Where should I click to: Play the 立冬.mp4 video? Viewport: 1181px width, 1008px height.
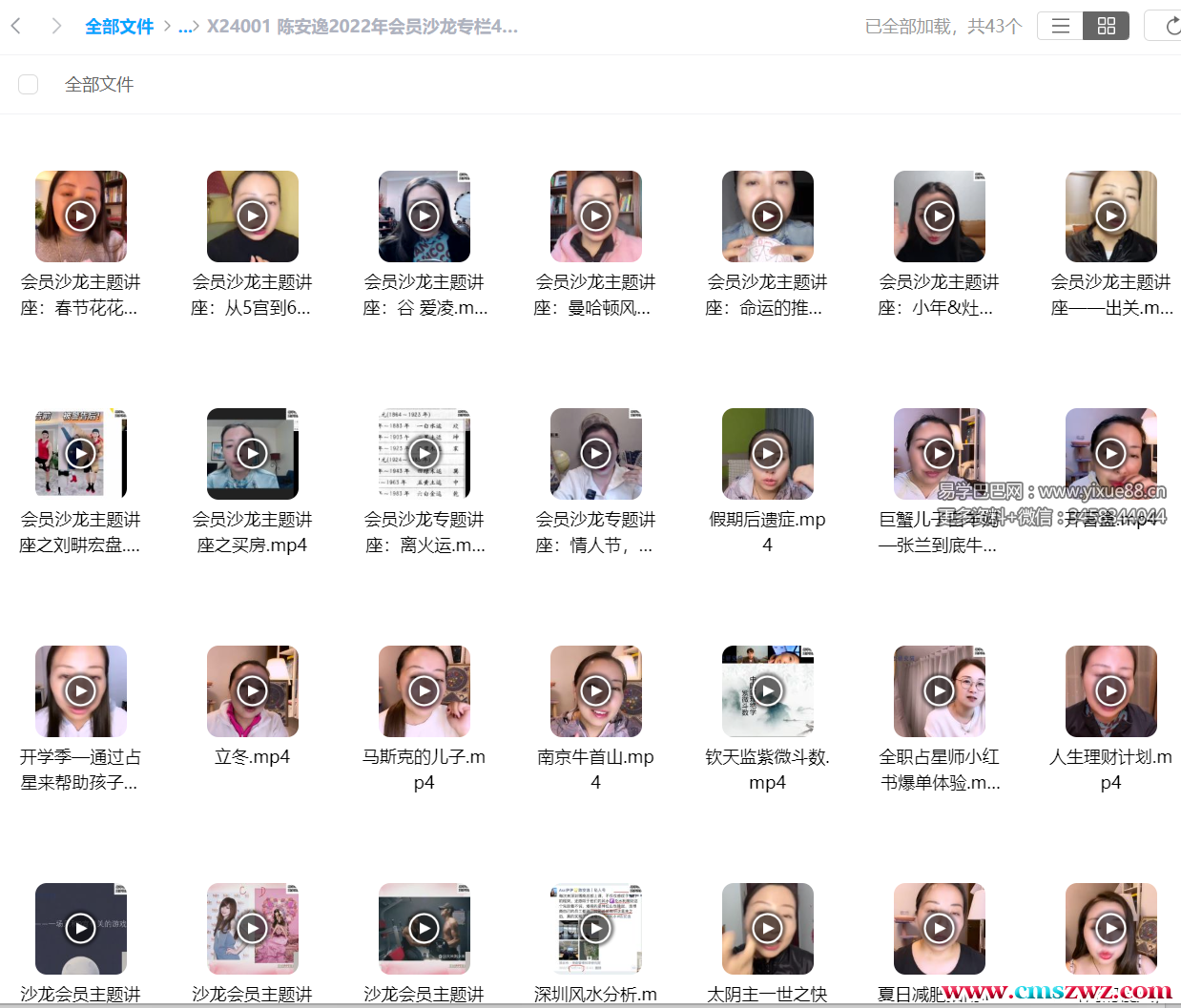click(x=252, y=690)
